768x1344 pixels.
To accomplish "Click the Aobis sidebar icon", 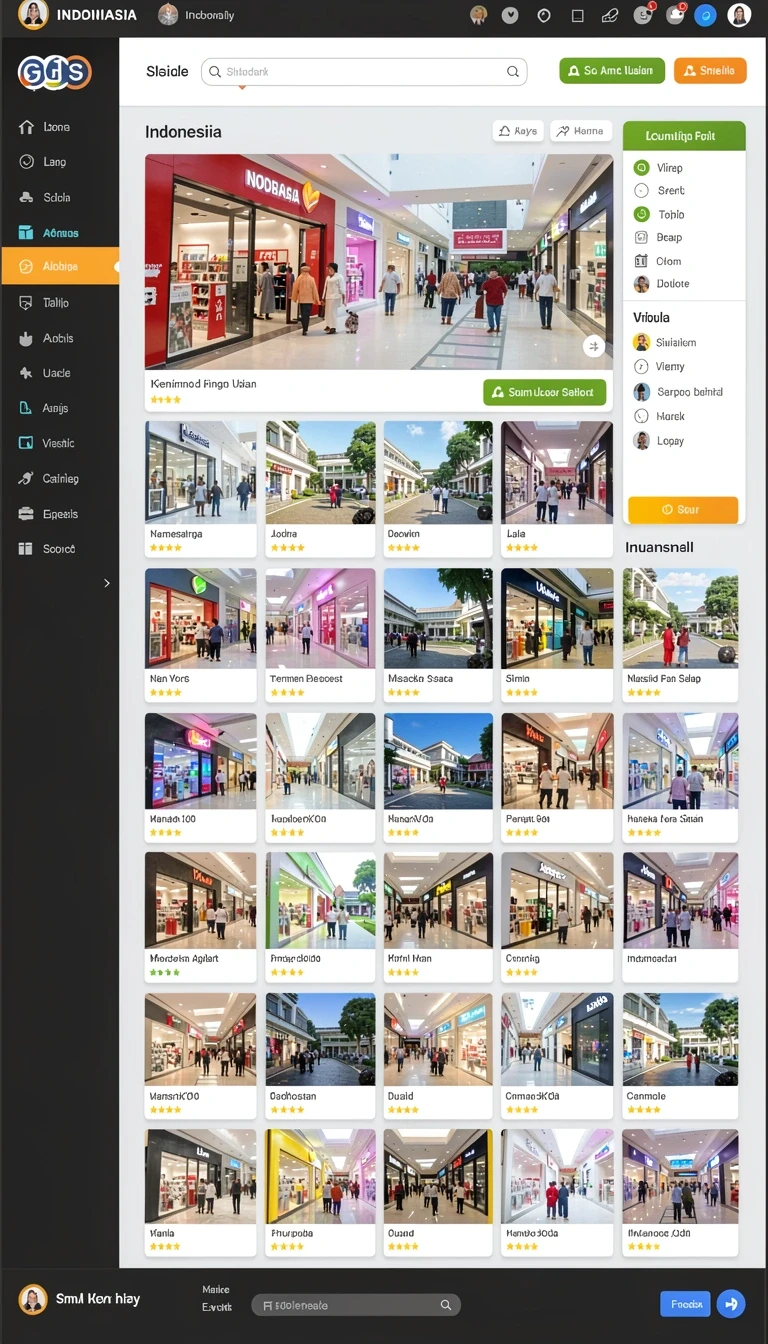I will [26, 339].
